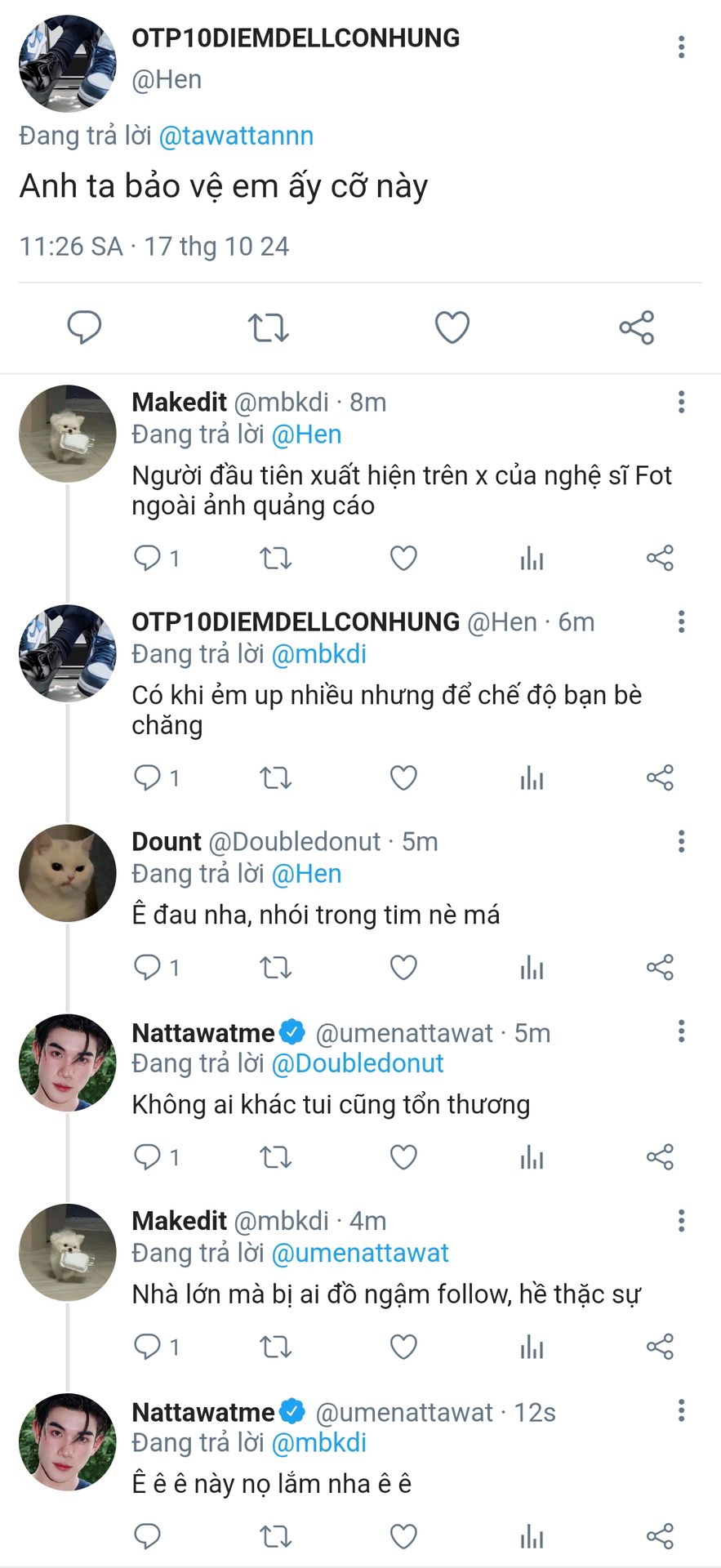The image size is (721, 1568).
Task: Like the main tweet with heart icon
Action: [x=452, y=327]
